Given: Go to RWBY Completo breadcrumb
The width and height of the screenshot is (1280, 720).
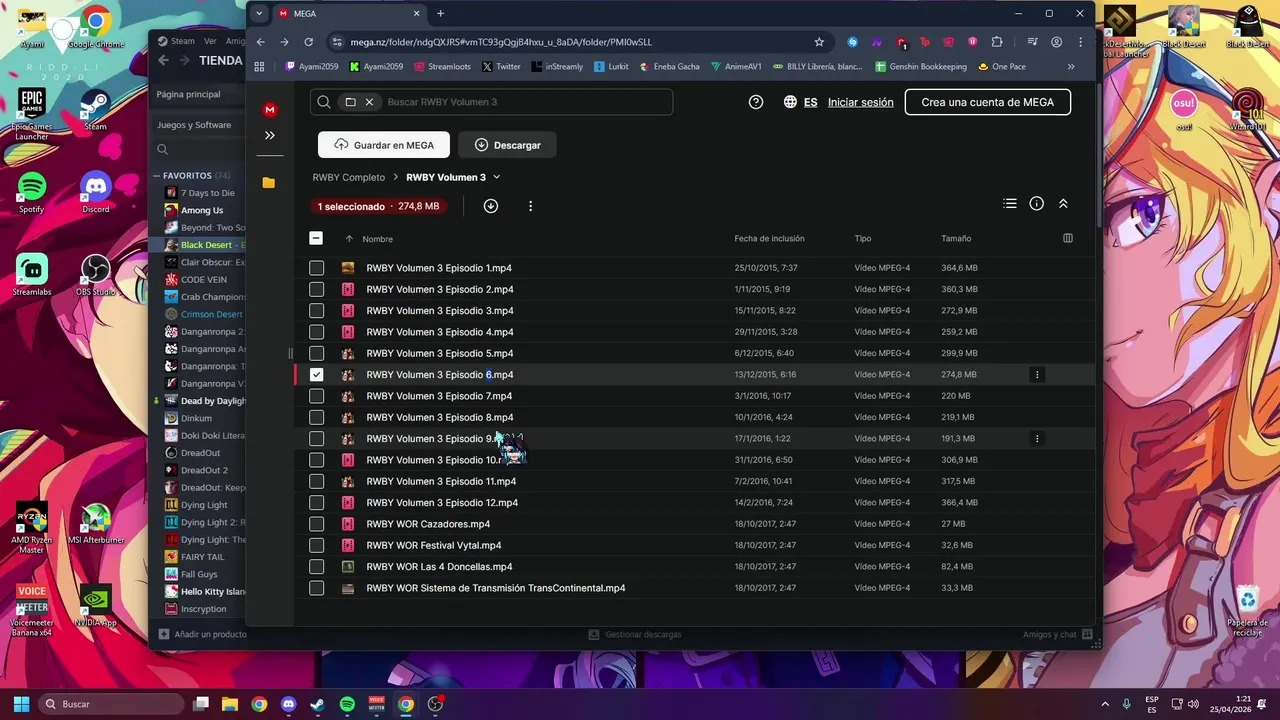Looking at the screenshot, I should pos(348,177).
